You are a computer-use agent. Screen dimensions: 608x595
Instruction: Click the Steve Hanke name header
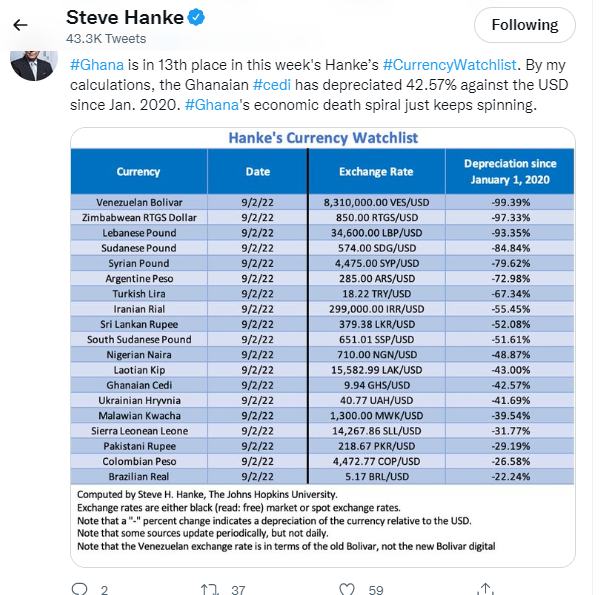(122, 18)
